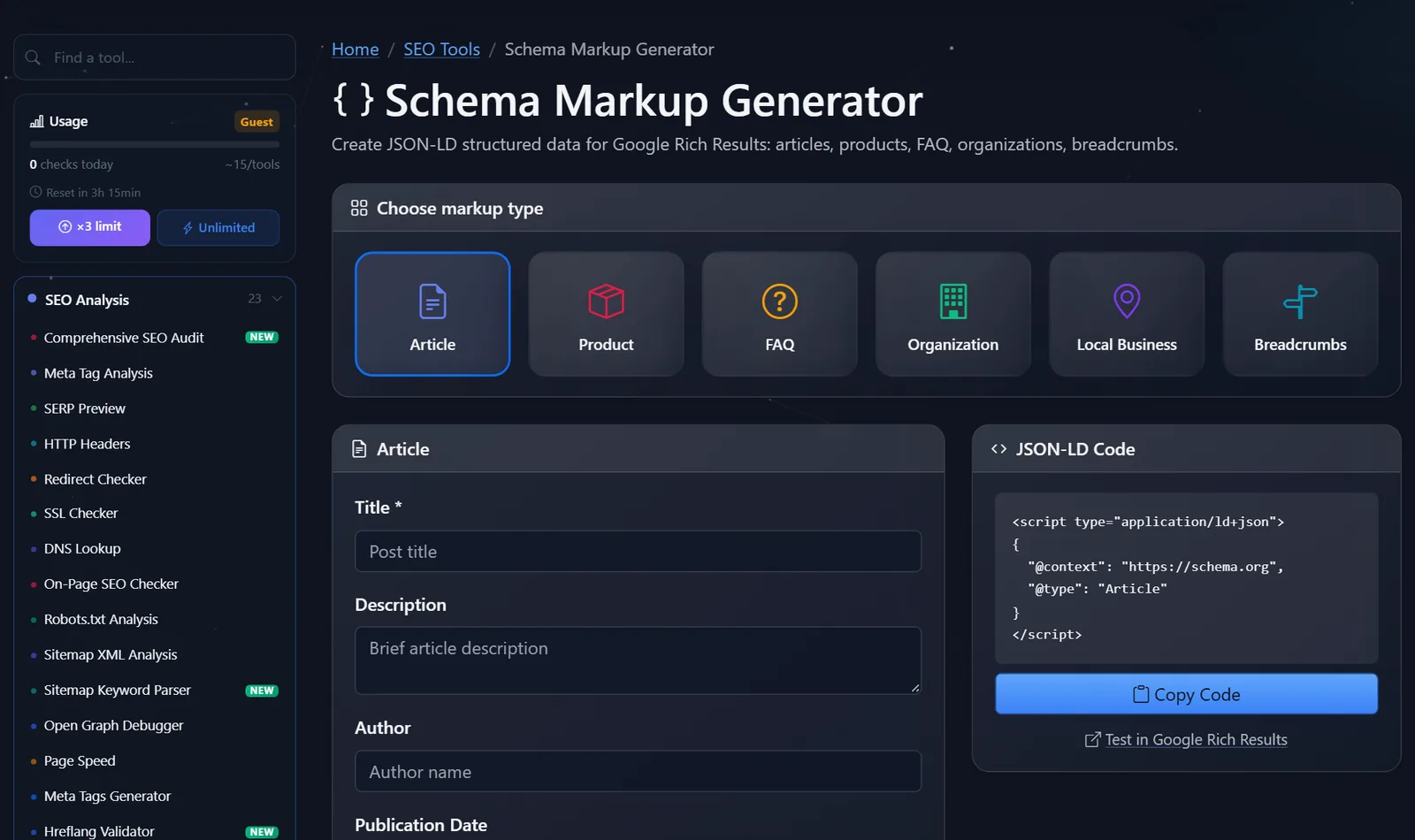1415x840 pixels.
Task: Focus the Post title input
Action: coord(638,552)
